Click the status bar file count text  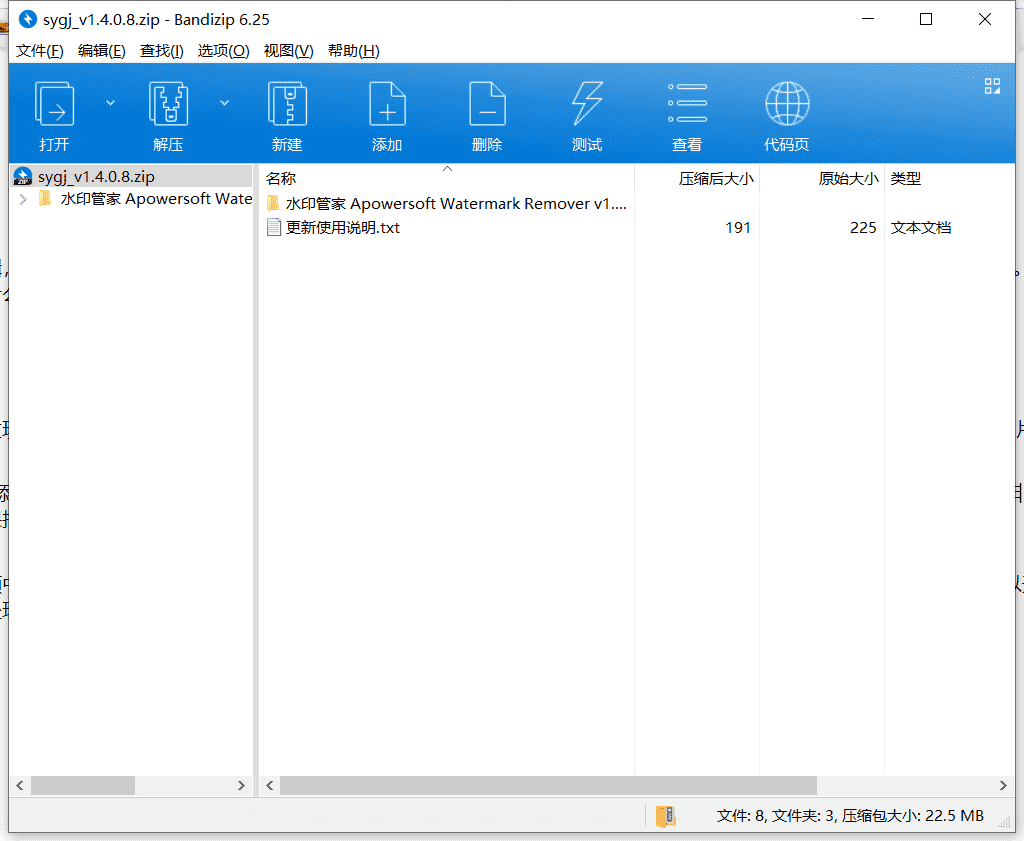[850, 816]
